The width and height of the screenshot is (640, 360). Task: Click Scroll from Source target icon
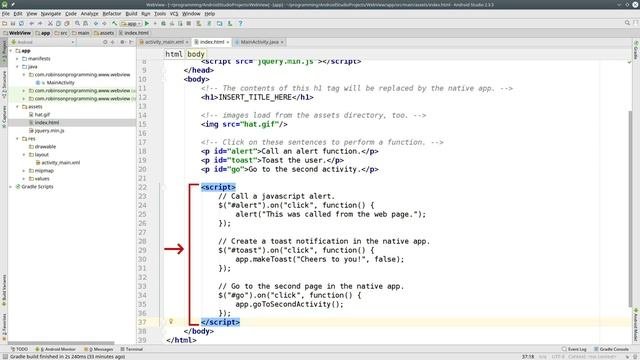point(105,42)
